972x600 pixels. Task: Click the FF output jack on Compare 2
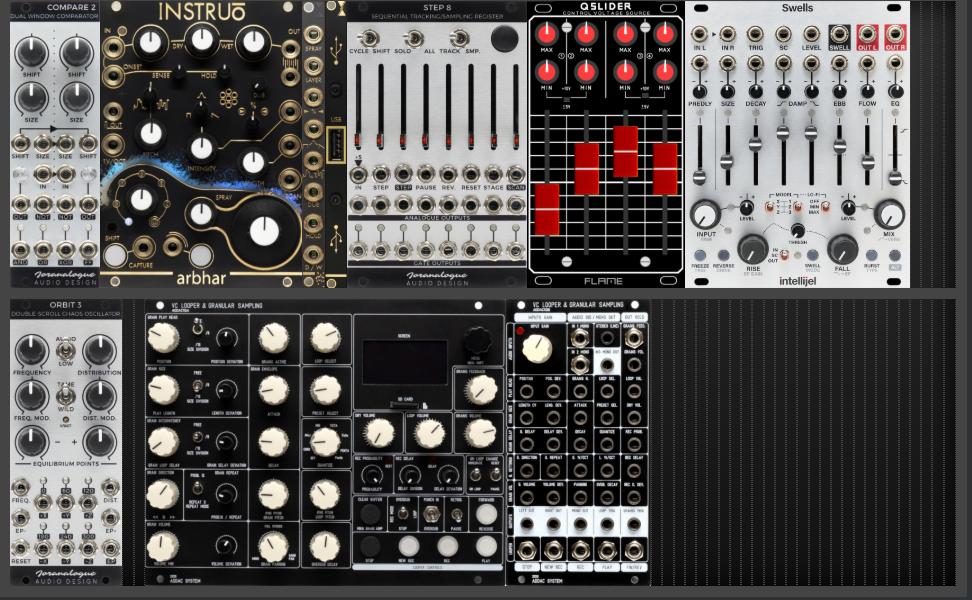(x=89, y=250)
